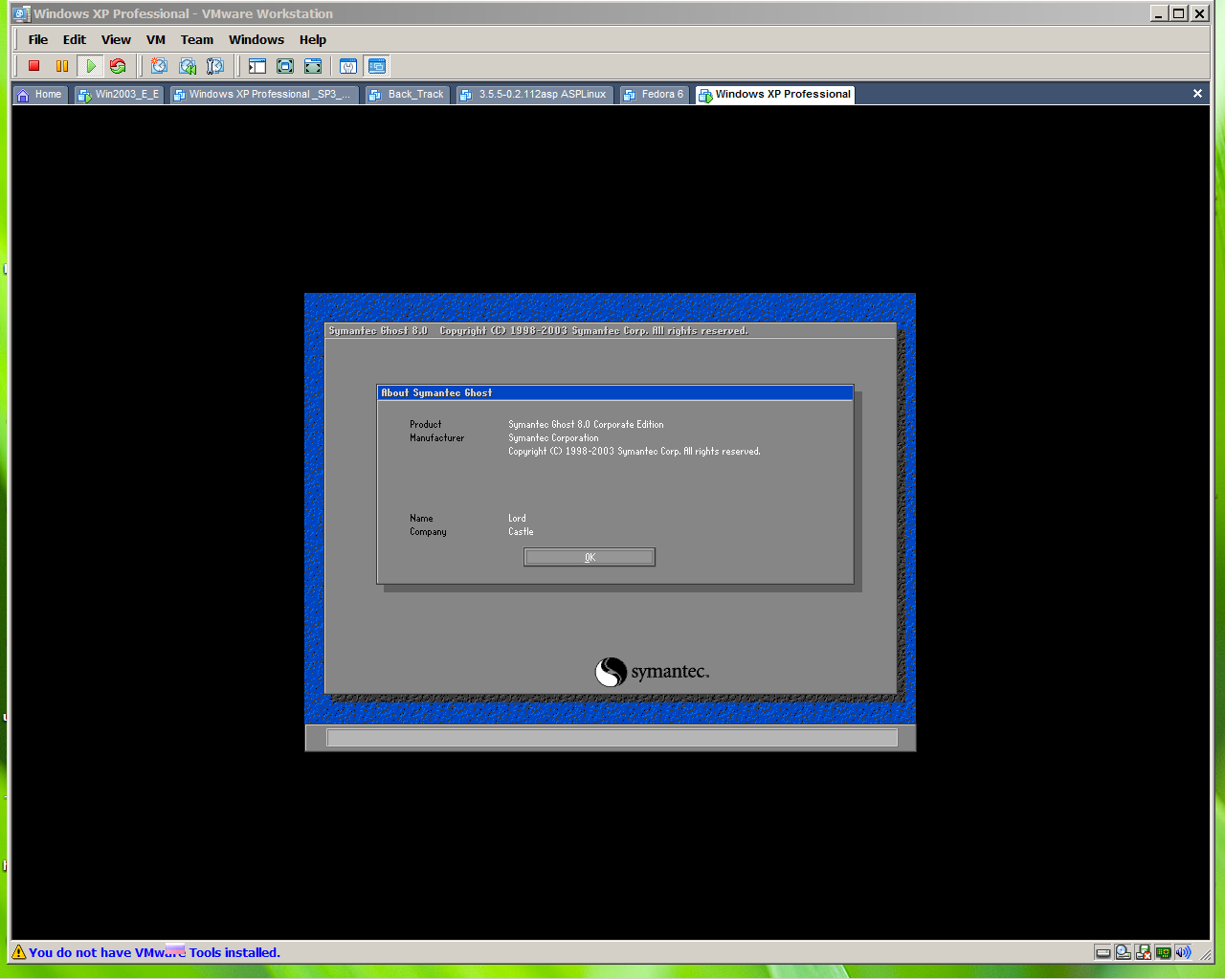Click the Revert to snapshot icon
The width and height of the screenshot is (1225, 980).
tap(188, 66)
